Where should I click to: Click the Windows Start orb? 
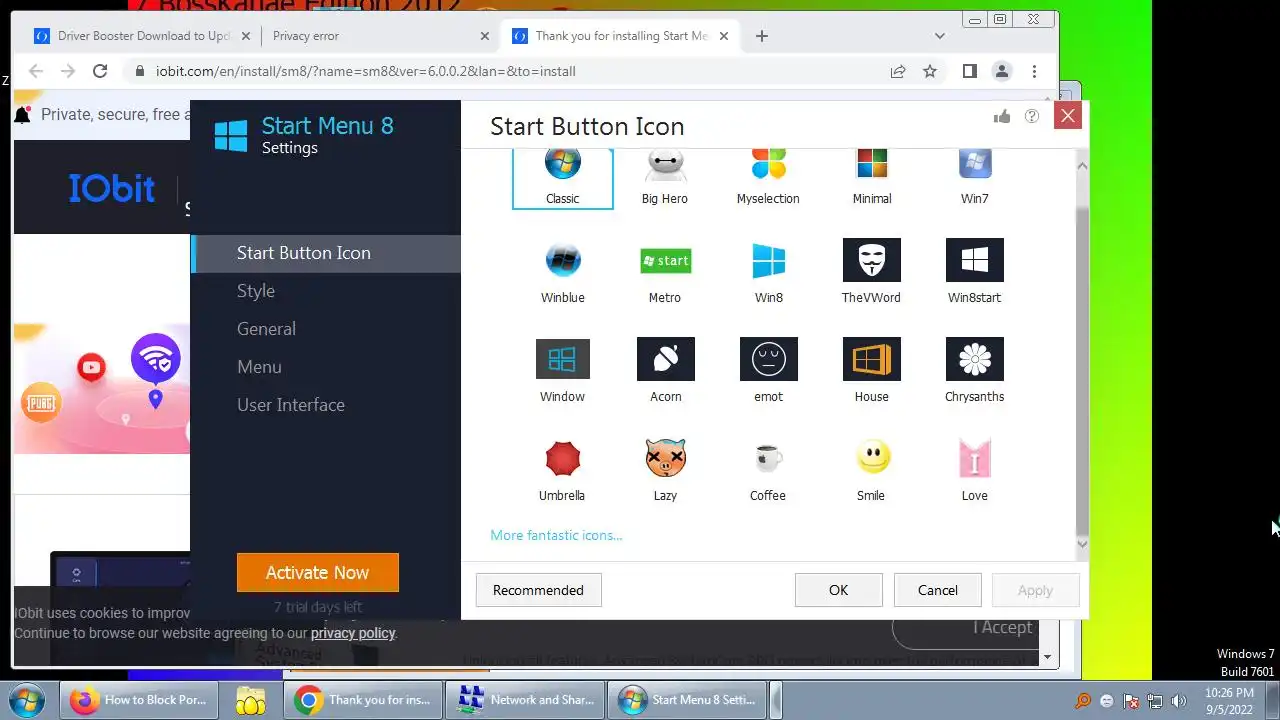(x=26, y=699)
